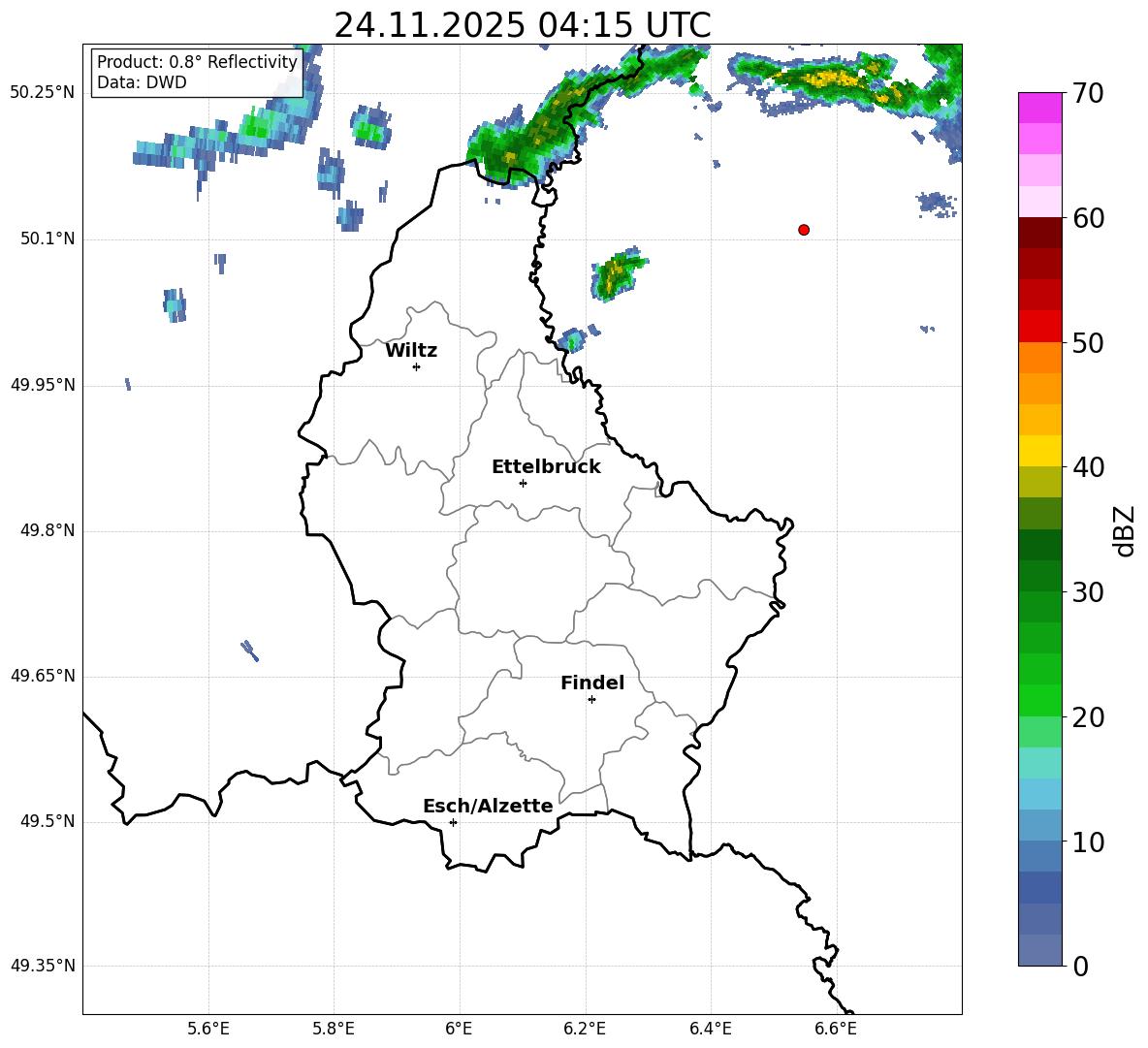Screen dimensions: 1148x1048
Task: Click the 6.4°E longitude label
Action: 710,1029
